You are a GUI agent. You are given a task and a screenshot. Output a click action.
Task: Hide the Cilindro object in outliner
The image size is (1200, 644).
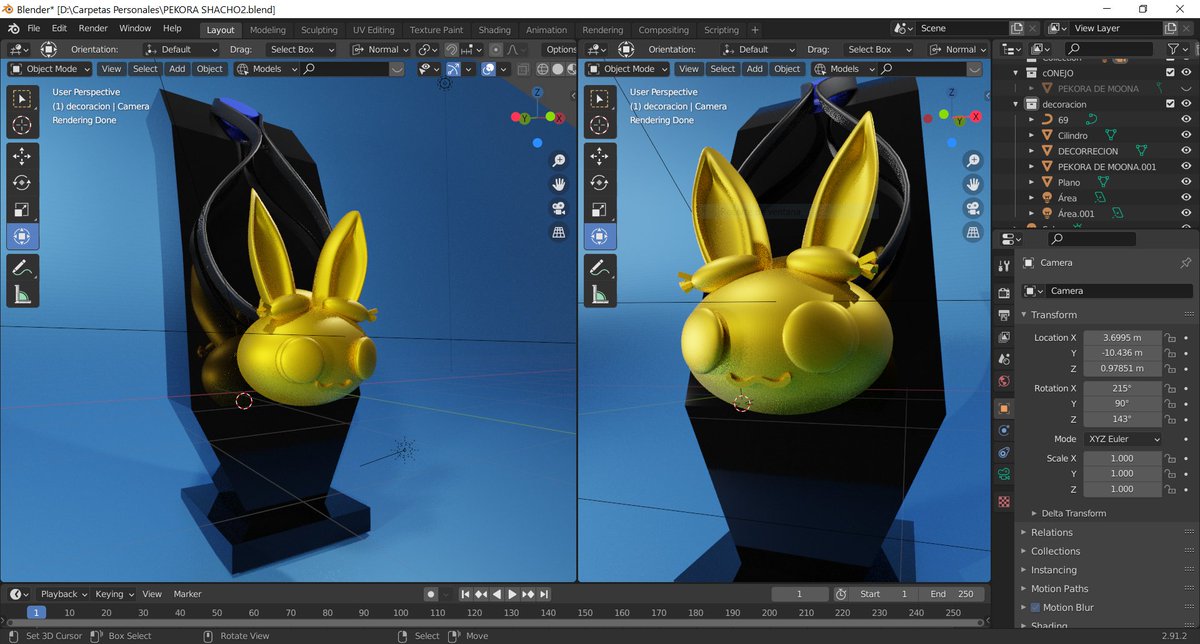[1186, 135]
